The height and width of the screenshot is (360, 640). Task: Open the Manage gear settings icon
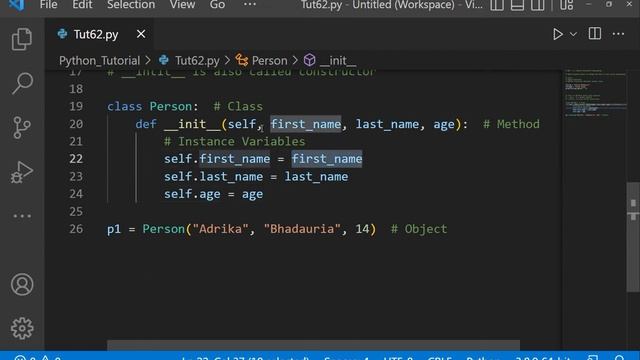point(22,328)
